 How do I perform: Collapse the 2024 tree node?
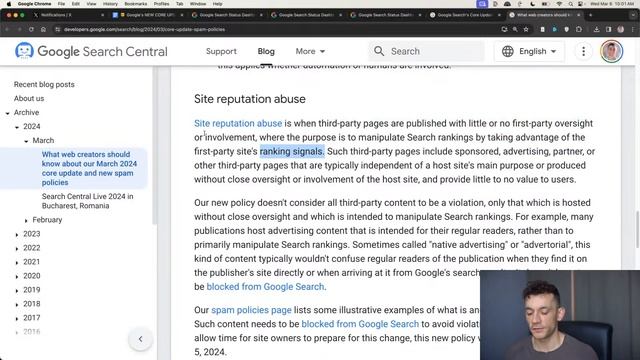pyautogui.click(x=17, y=127)
